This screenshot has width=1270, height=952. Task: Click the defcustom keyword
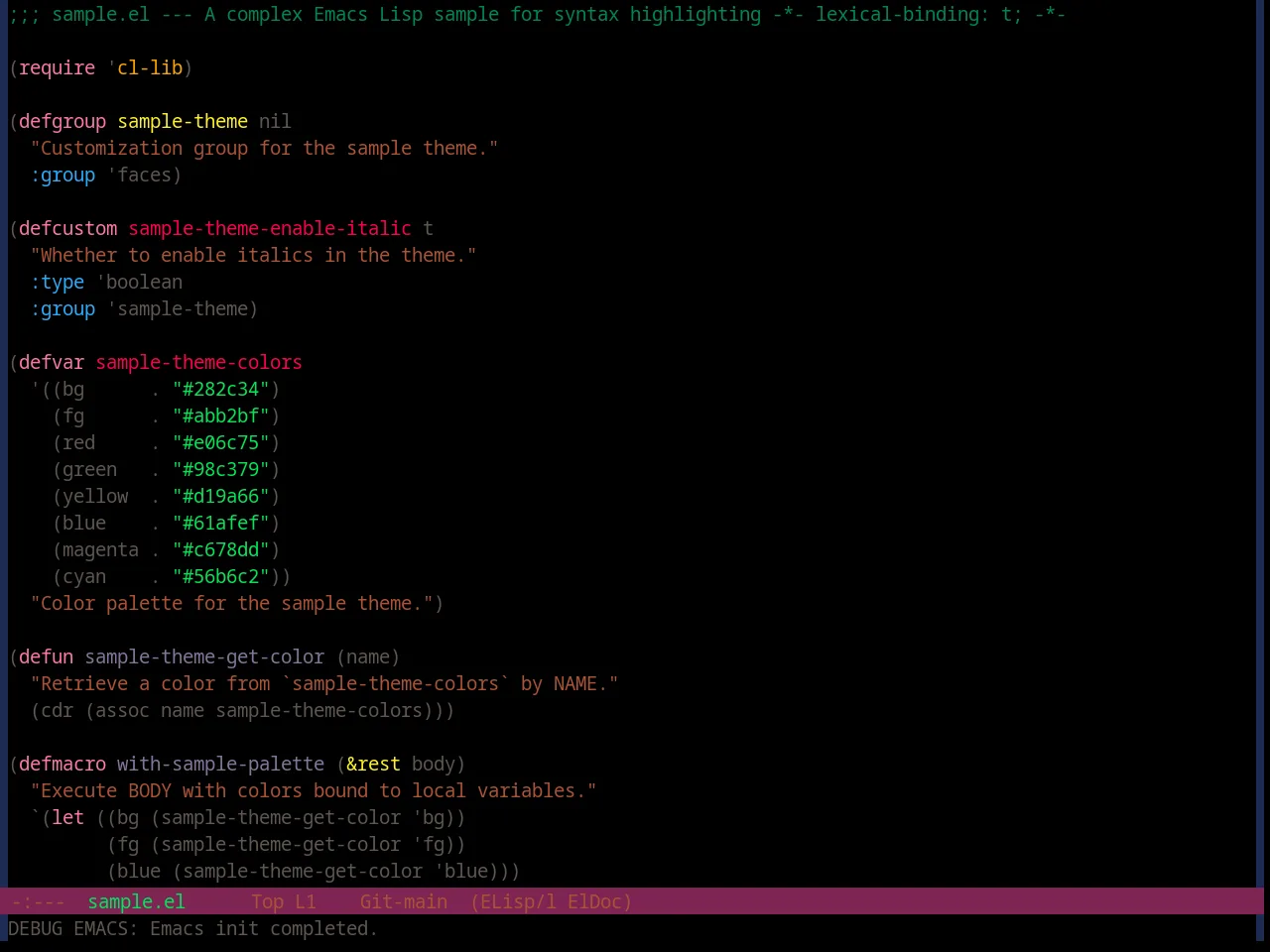tap(67, 228)
